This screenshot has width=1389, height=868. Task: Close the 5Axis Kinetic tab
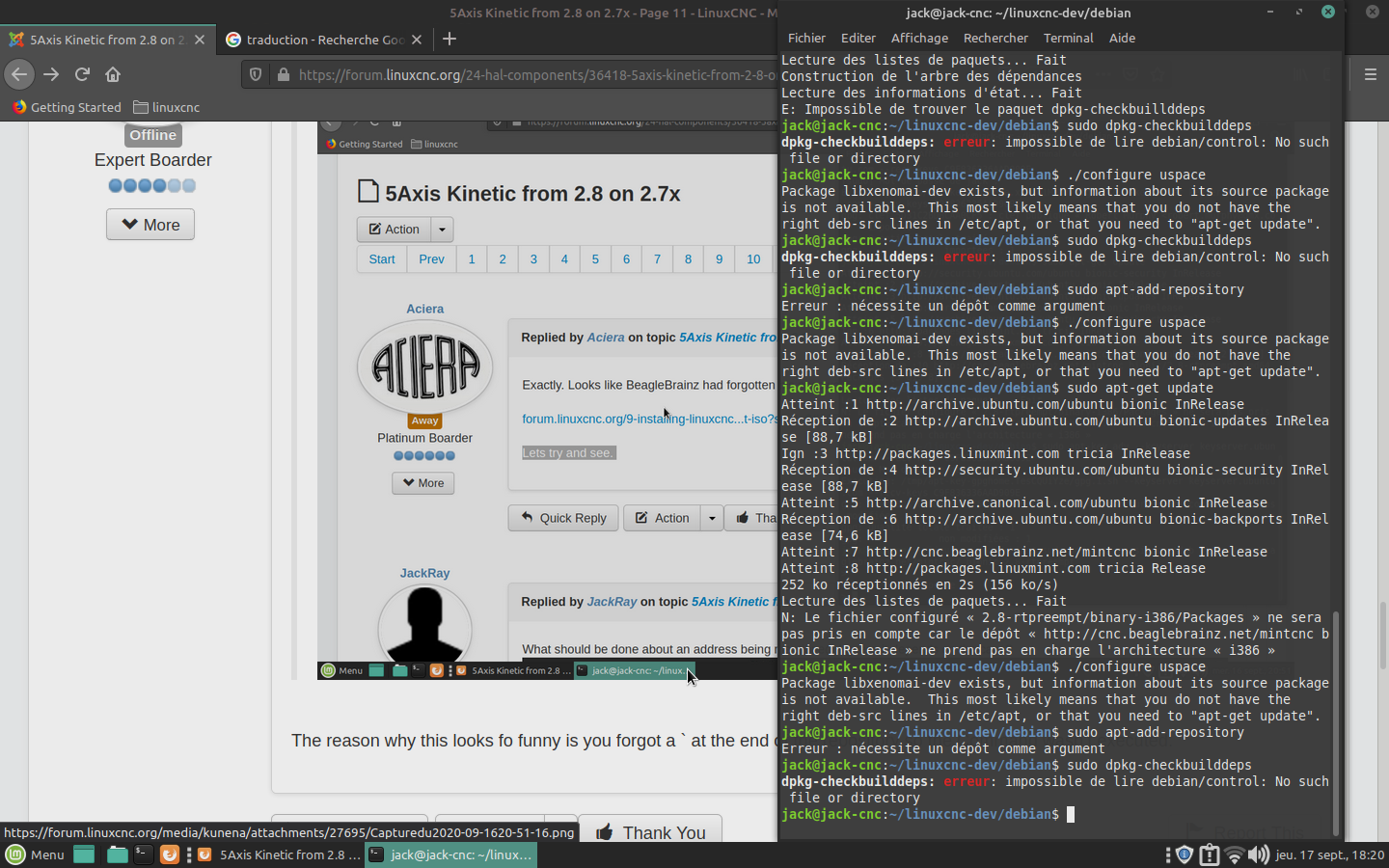click(200, 40)
